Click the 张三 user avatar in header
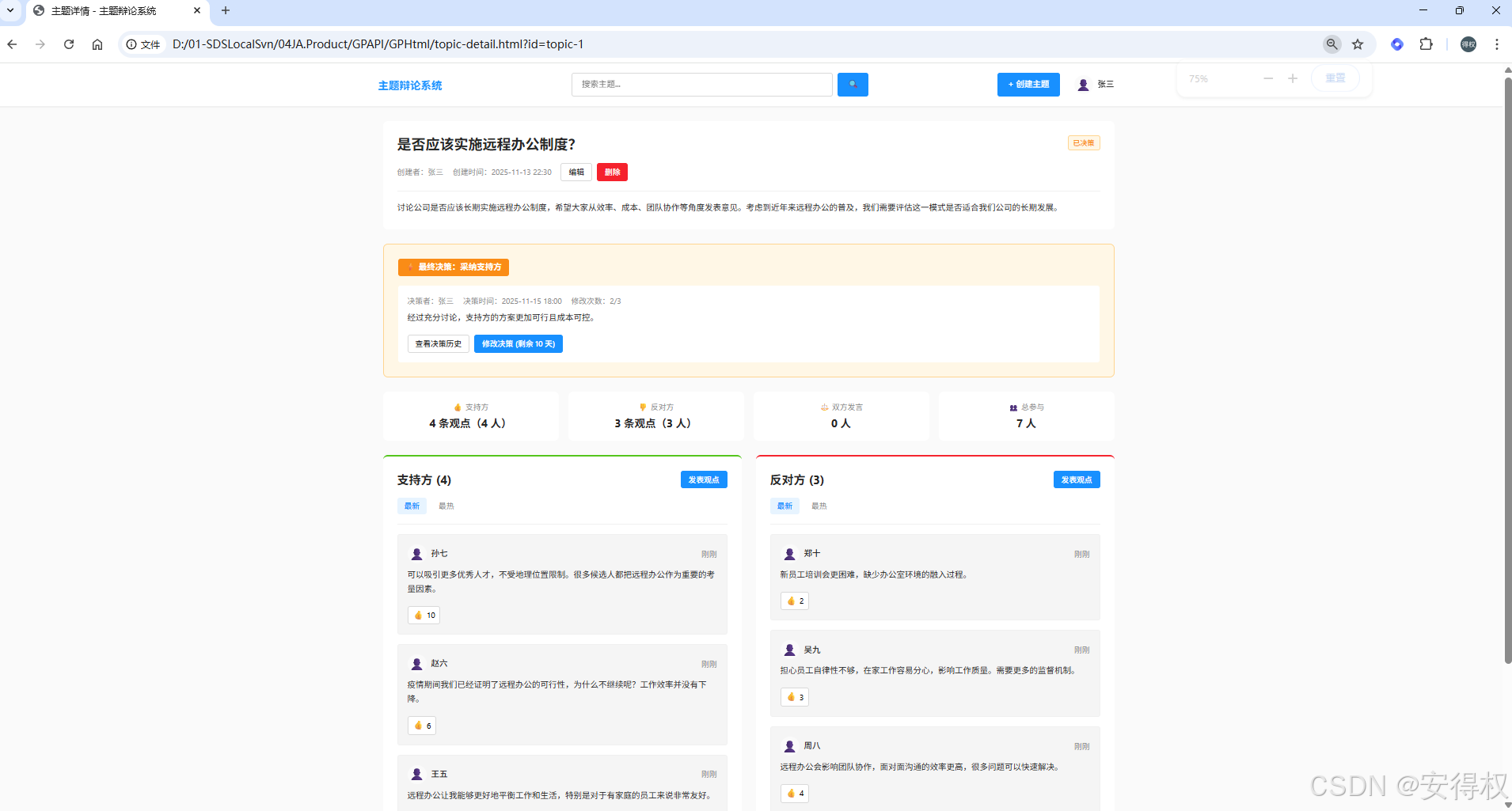This screenshot has width=1512, height=811. [1082, 84]
